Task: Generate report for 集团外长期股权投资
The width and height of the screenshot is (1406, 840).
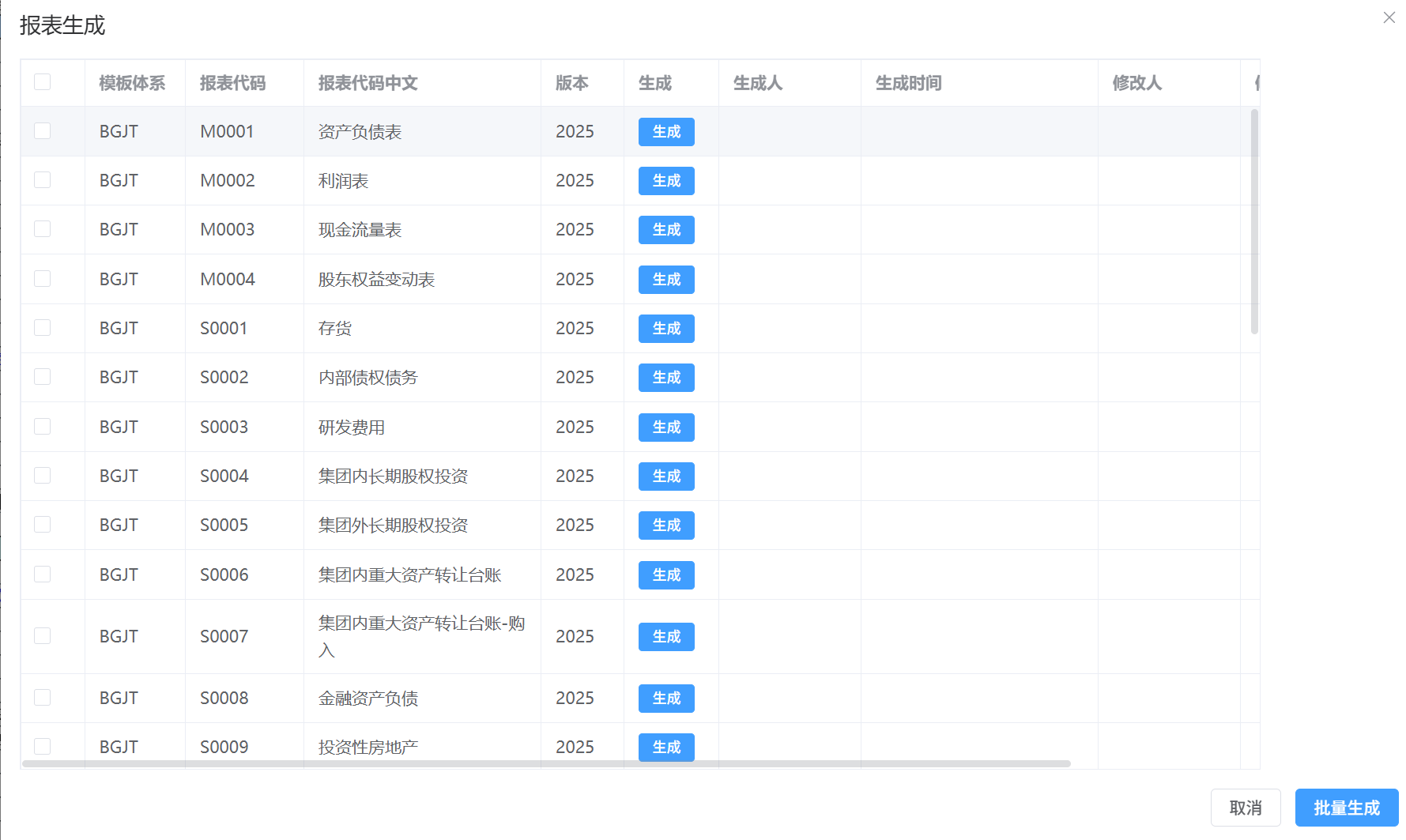Action: 665,525
